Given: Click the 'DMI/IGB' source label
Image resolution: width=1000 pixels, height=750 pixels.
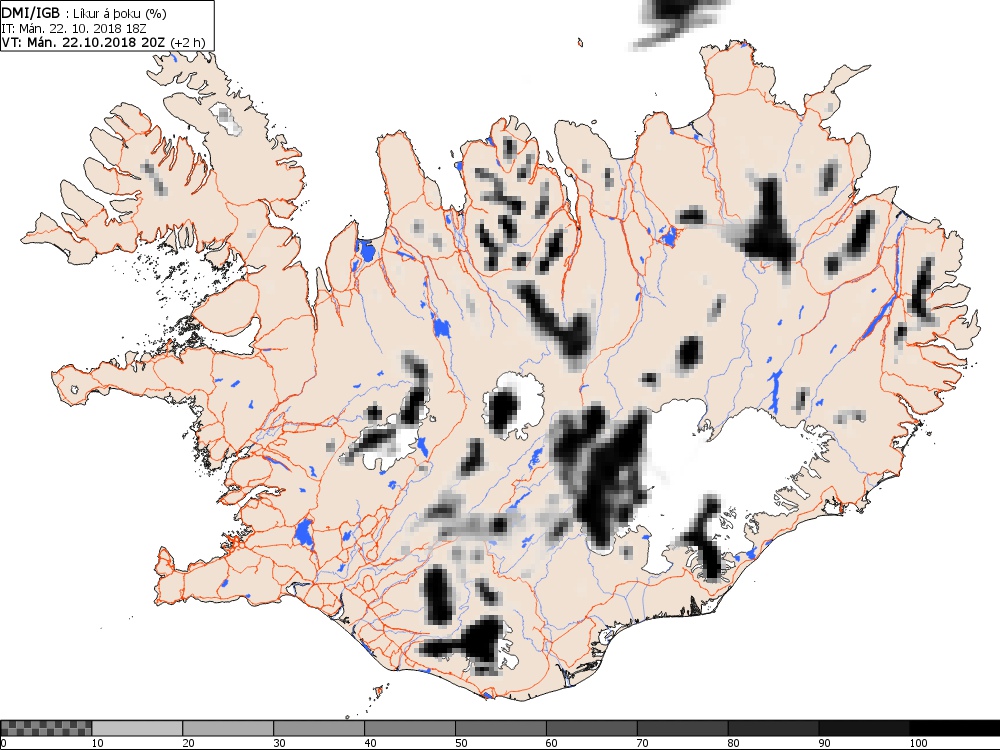Looking at the screenshot, I should click(x=31, y=13).
